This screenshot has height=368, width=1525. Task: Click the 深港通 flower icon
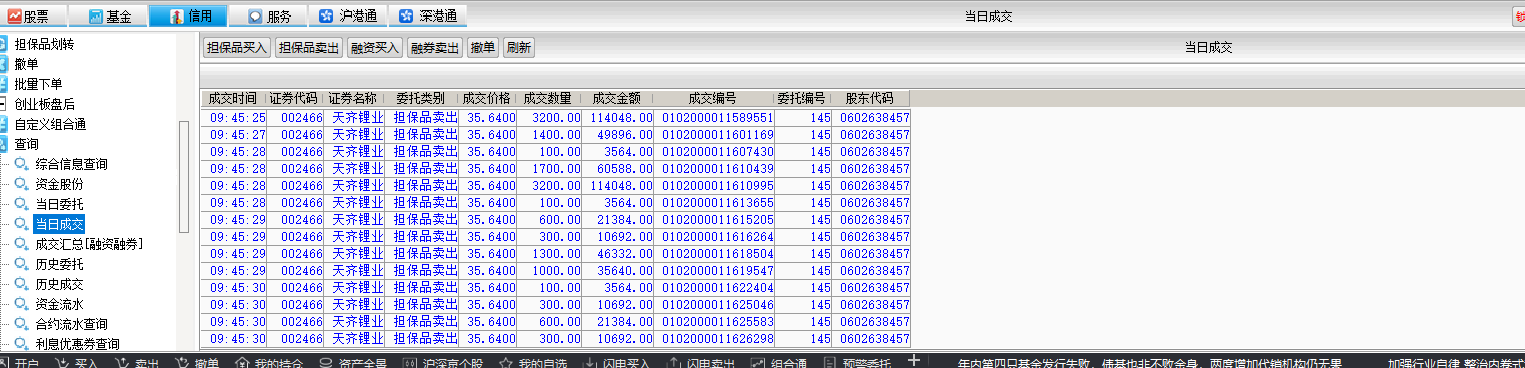[405, 16]
